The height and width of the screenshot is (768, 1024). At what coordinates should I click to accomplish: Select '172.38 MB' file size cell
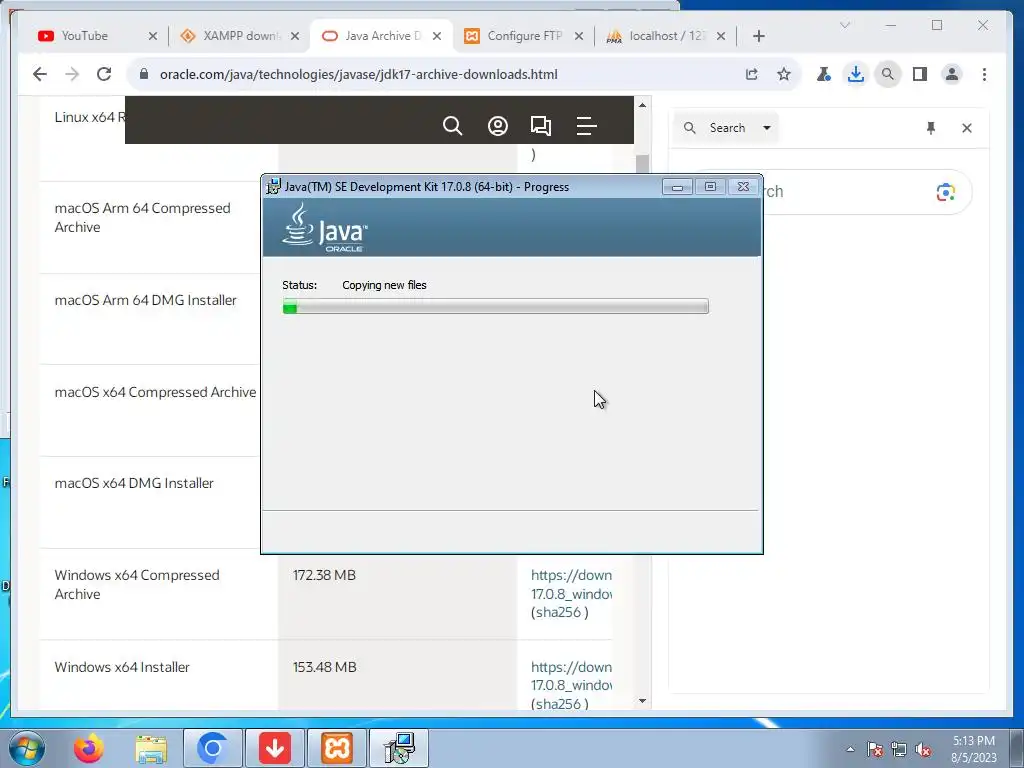tap(325, 575)
